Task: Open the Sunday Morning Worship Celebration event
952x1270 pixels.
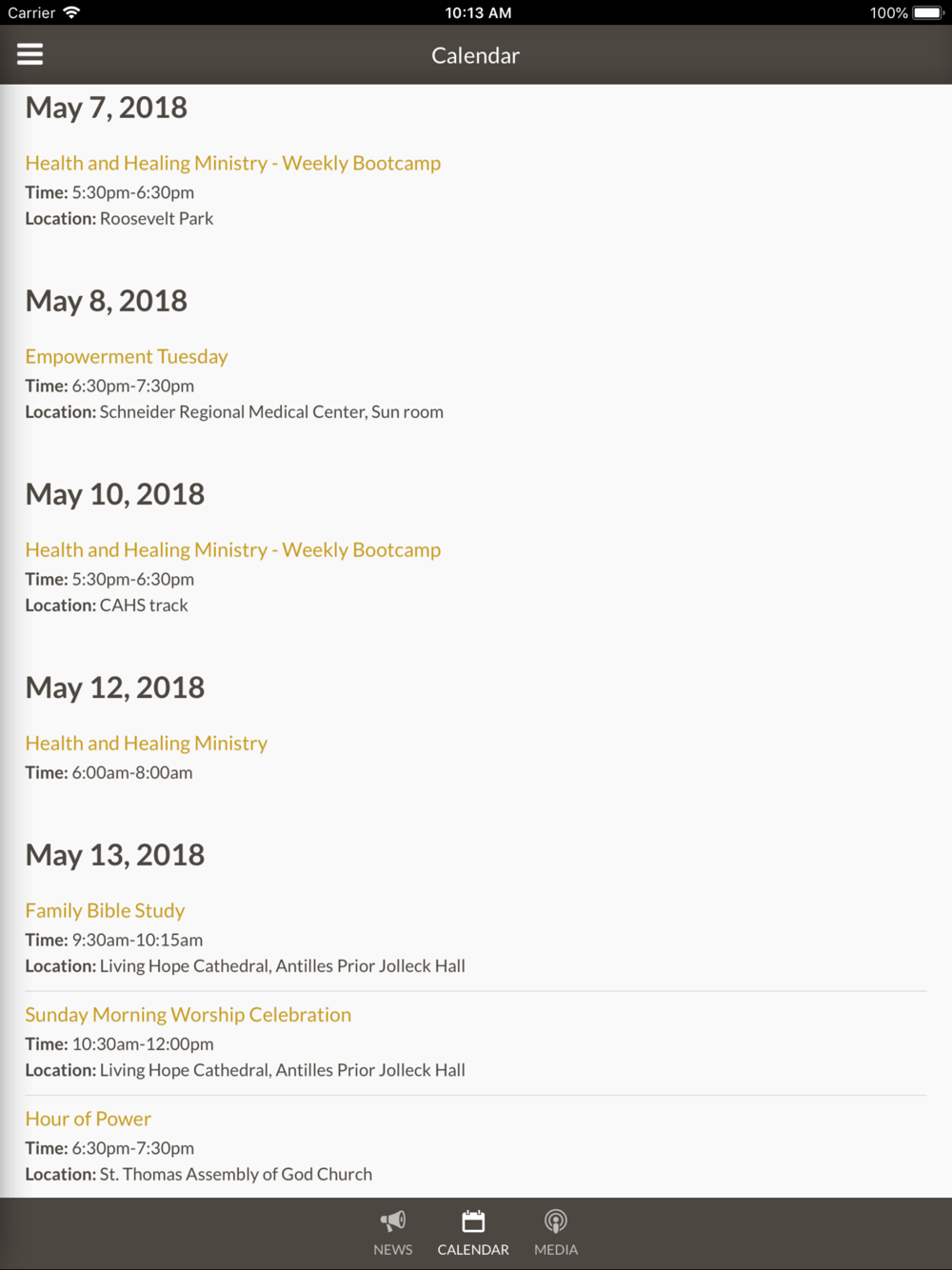Action: (188, 1015)
